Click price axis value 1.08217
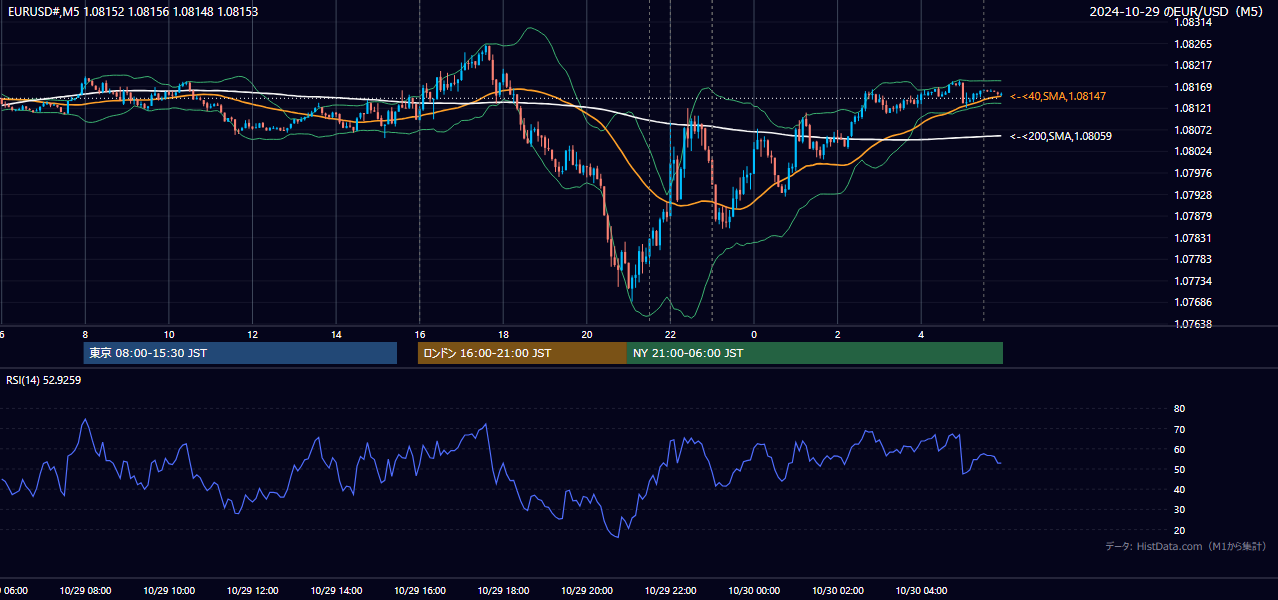The height and width of the screenshot is (600, 1278). [x=1193, y=65]
